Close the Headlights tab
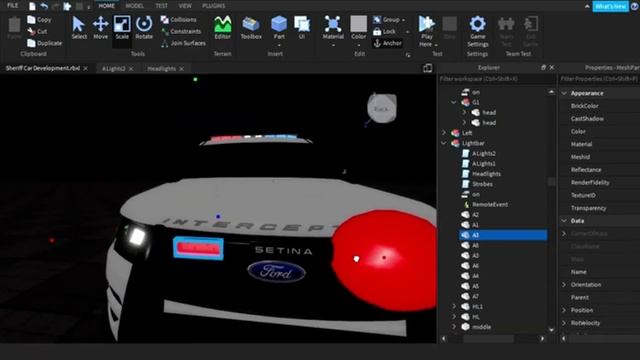This screenshot has height=360, width=640. pos(181,69)
